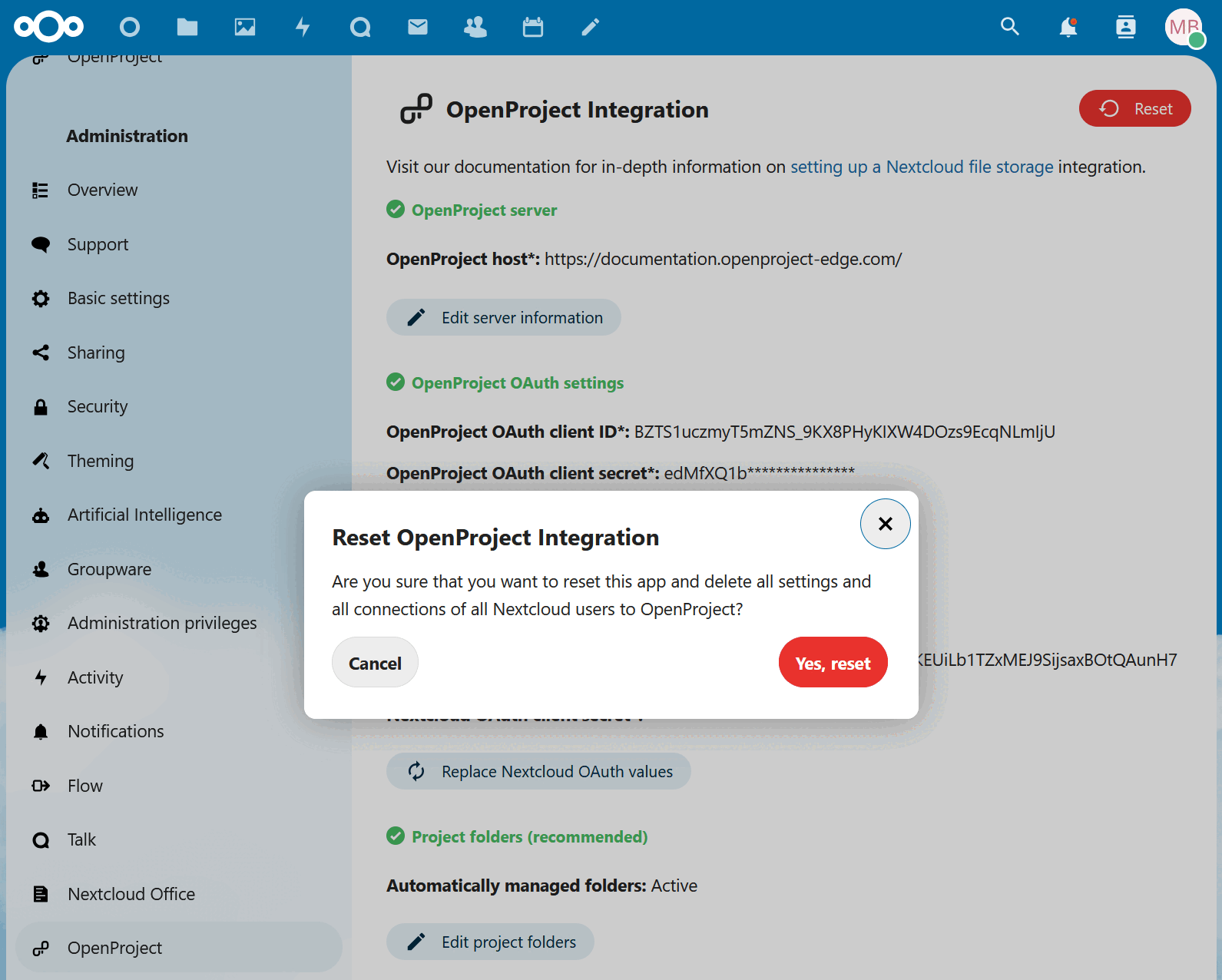
Task: Open the Notes pencil icon in top bar
Action: pyautogui.click(x=591, y=28)
